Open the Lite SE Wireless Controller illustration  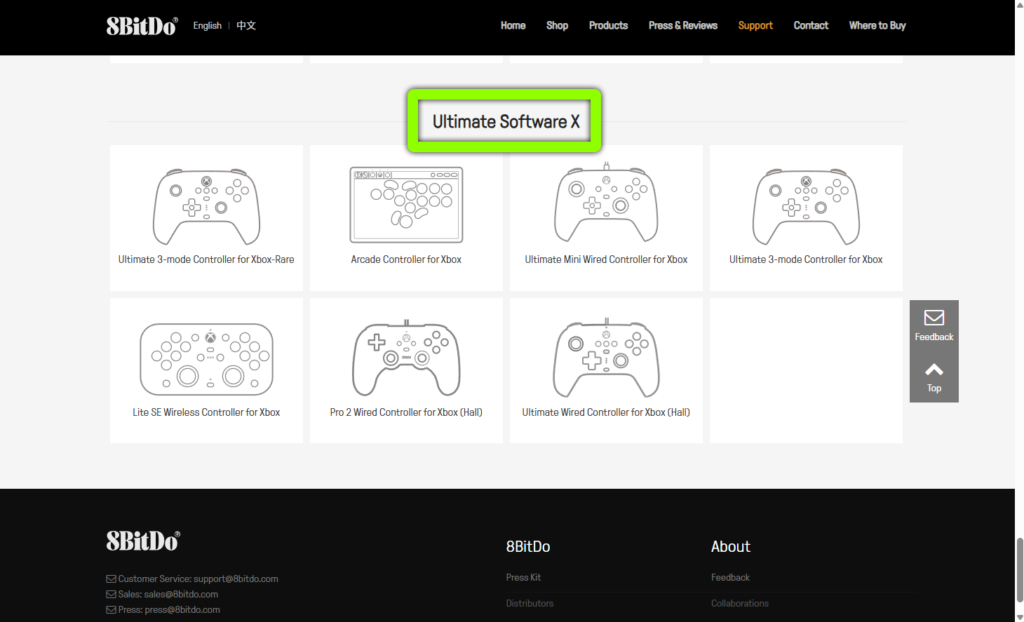click(x=206, y=357)
